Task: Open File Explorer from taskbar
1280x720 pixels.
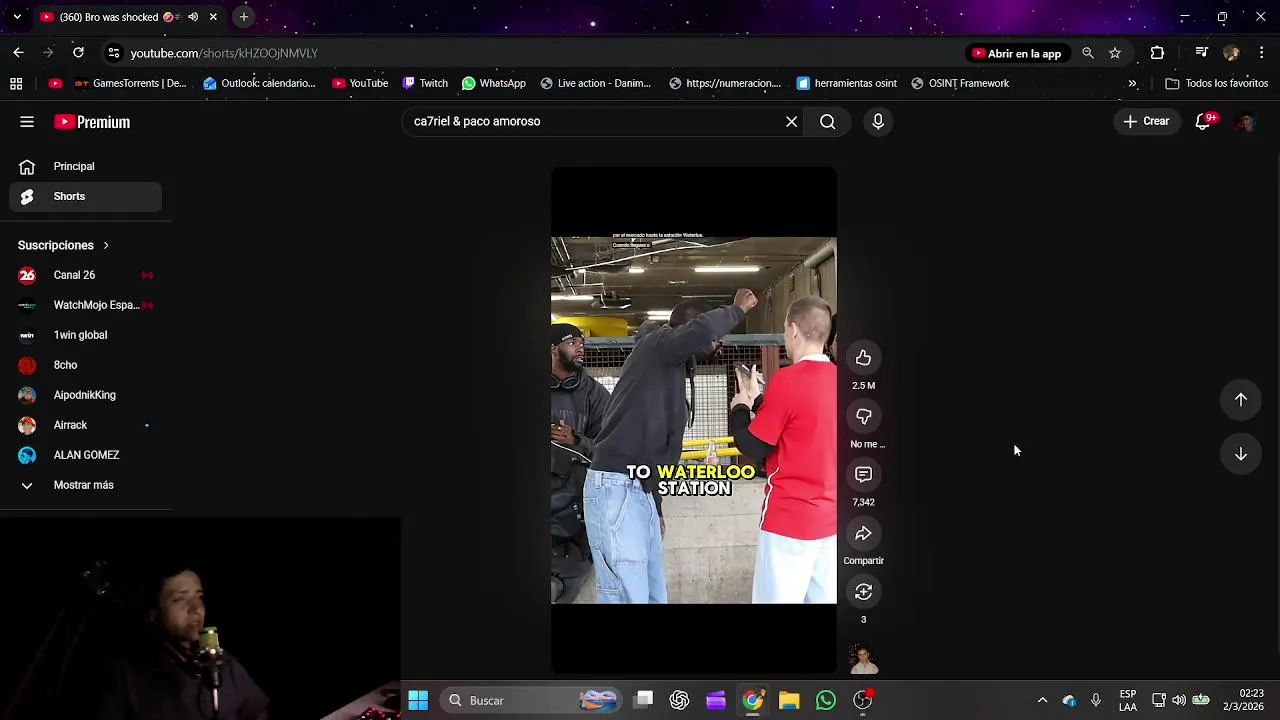Action: point(789,701)
